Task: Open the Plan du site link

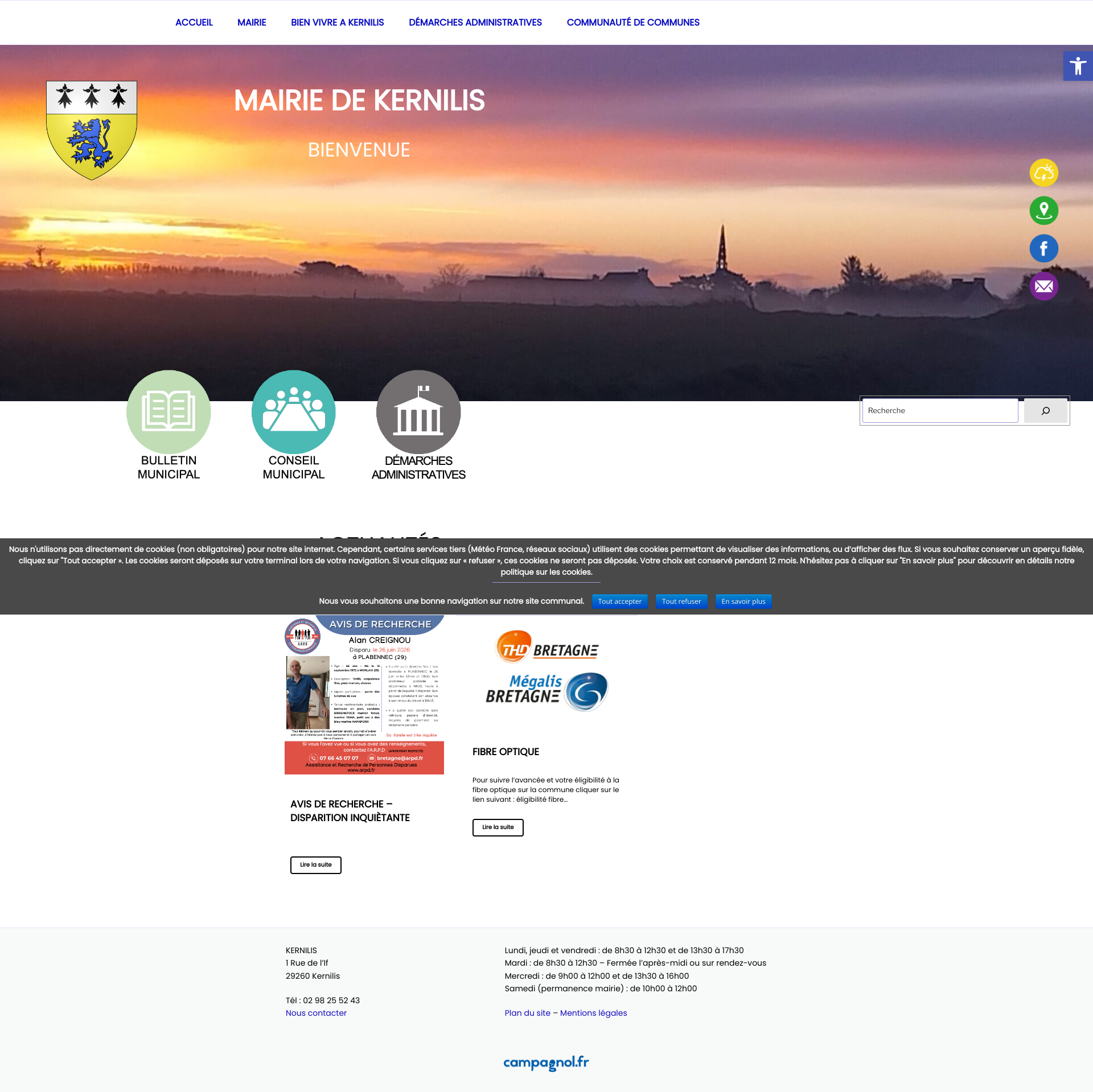Action: [528, 1013]
